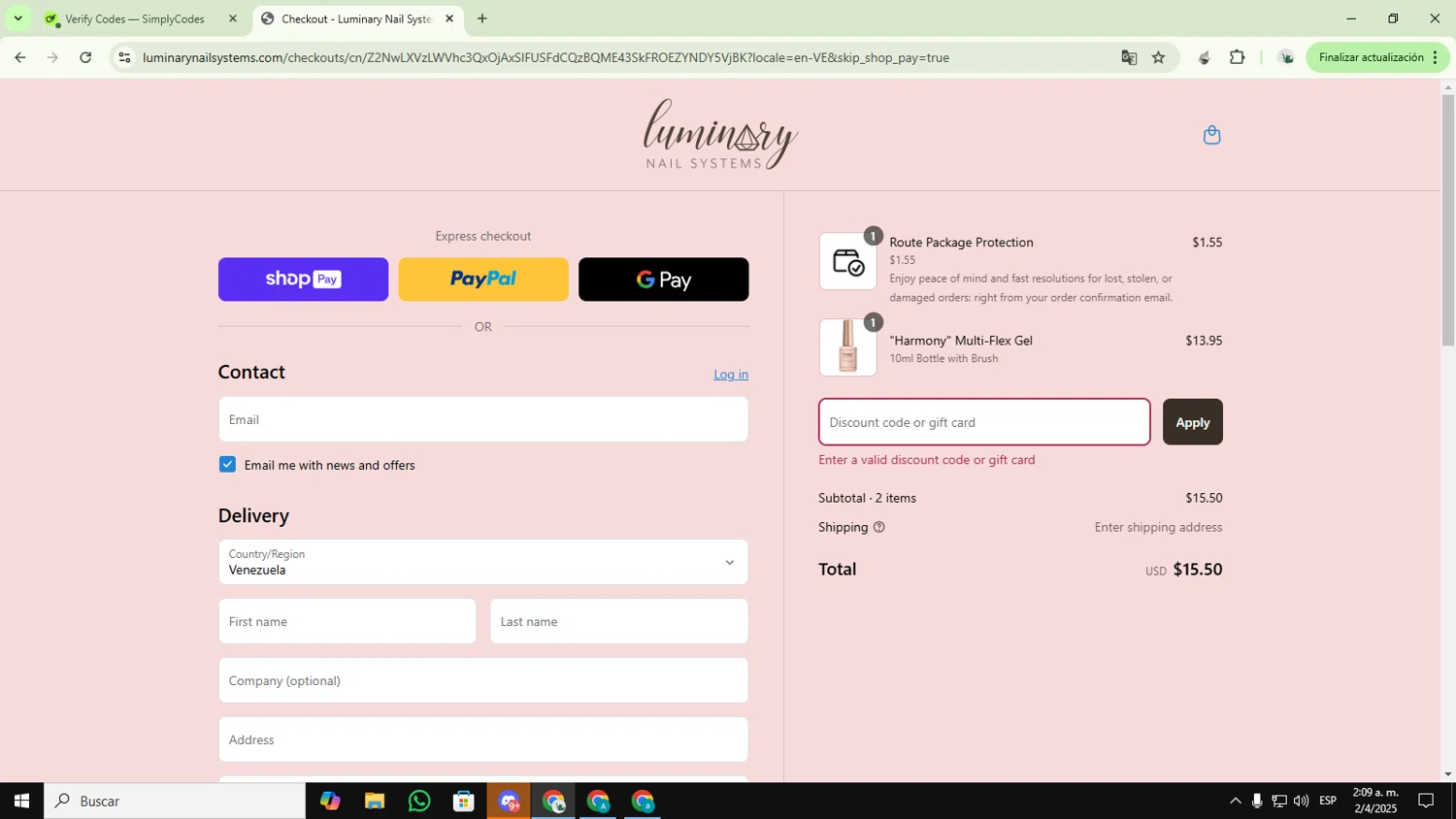Open the Discord-like chat app in taskbar
1456x819 pixels.
(x=509, y=801)
